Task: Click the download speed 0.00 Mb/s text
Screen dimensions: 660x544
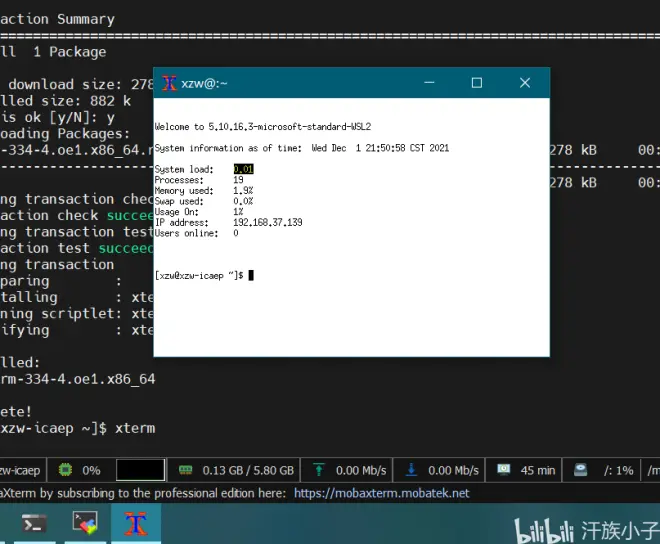Action: 453,470
